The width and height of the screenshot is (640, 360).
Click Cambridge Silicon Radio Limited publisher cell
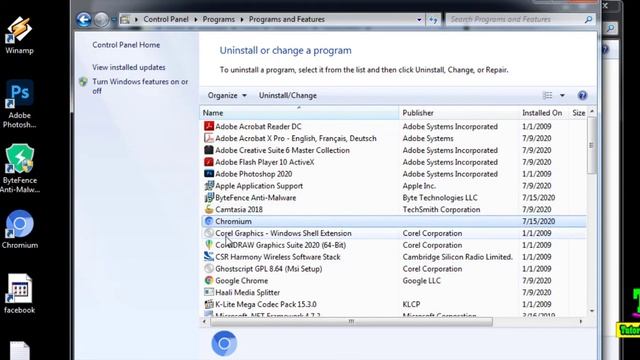click(458, 257)
